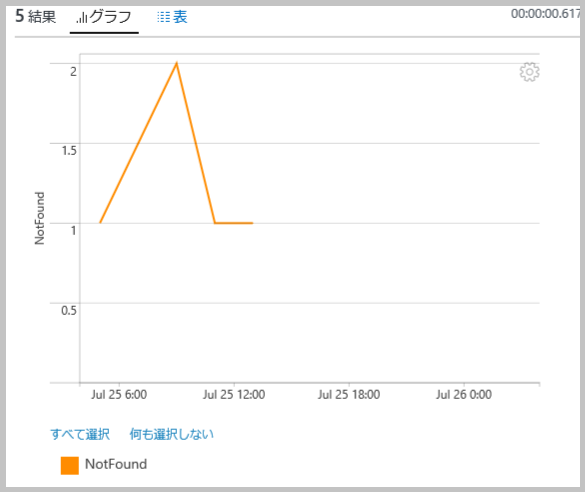This screenshot has width=585, height=492.
Task: Click the 1.5 y-axis value
Action: tap(69, 151)
